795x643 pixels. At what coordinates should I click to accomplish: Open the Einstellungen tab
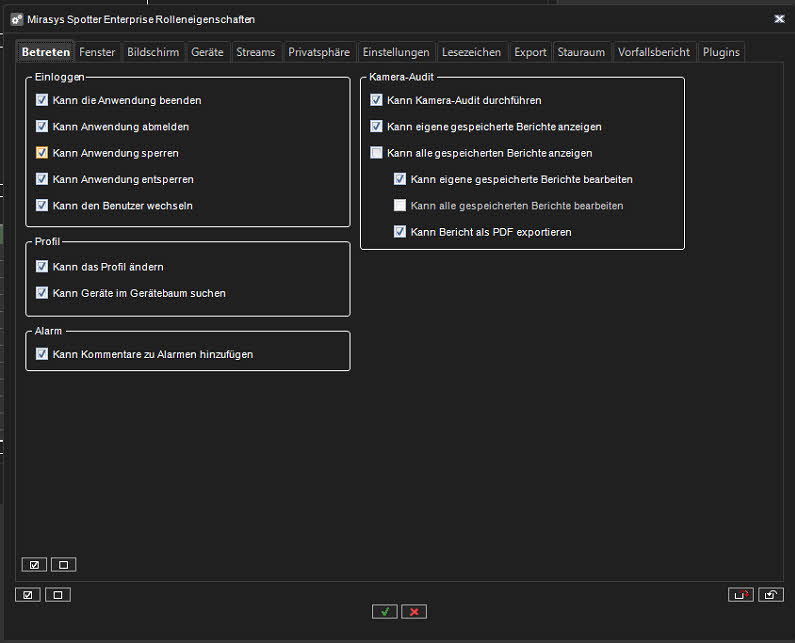396,52
